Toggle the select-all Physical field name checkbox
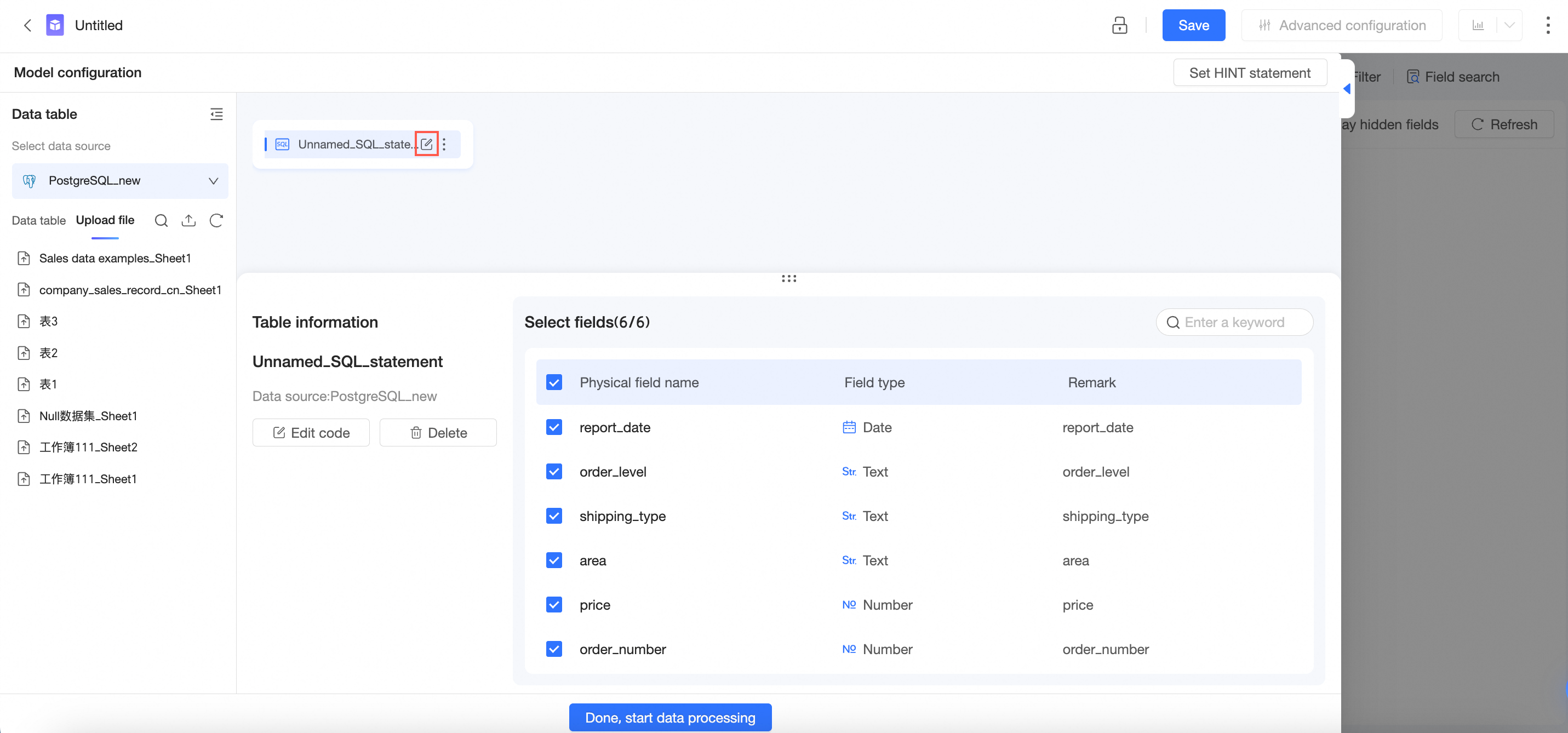The image size is (1568, 733). (x=554, y=382)
